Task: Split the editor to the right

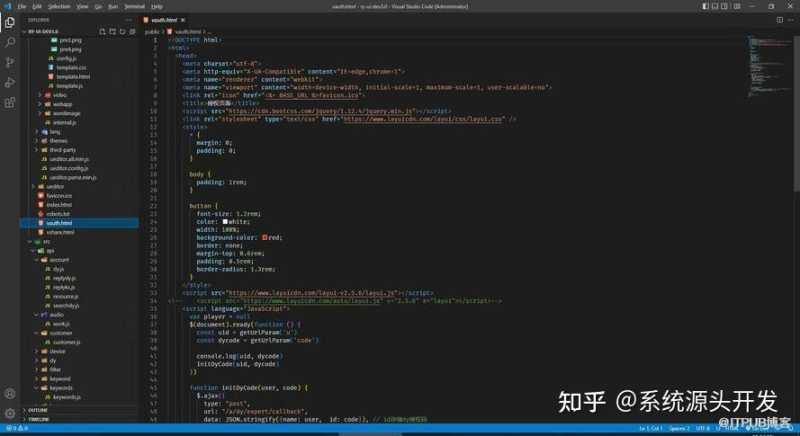Action: tap(780, 20)
